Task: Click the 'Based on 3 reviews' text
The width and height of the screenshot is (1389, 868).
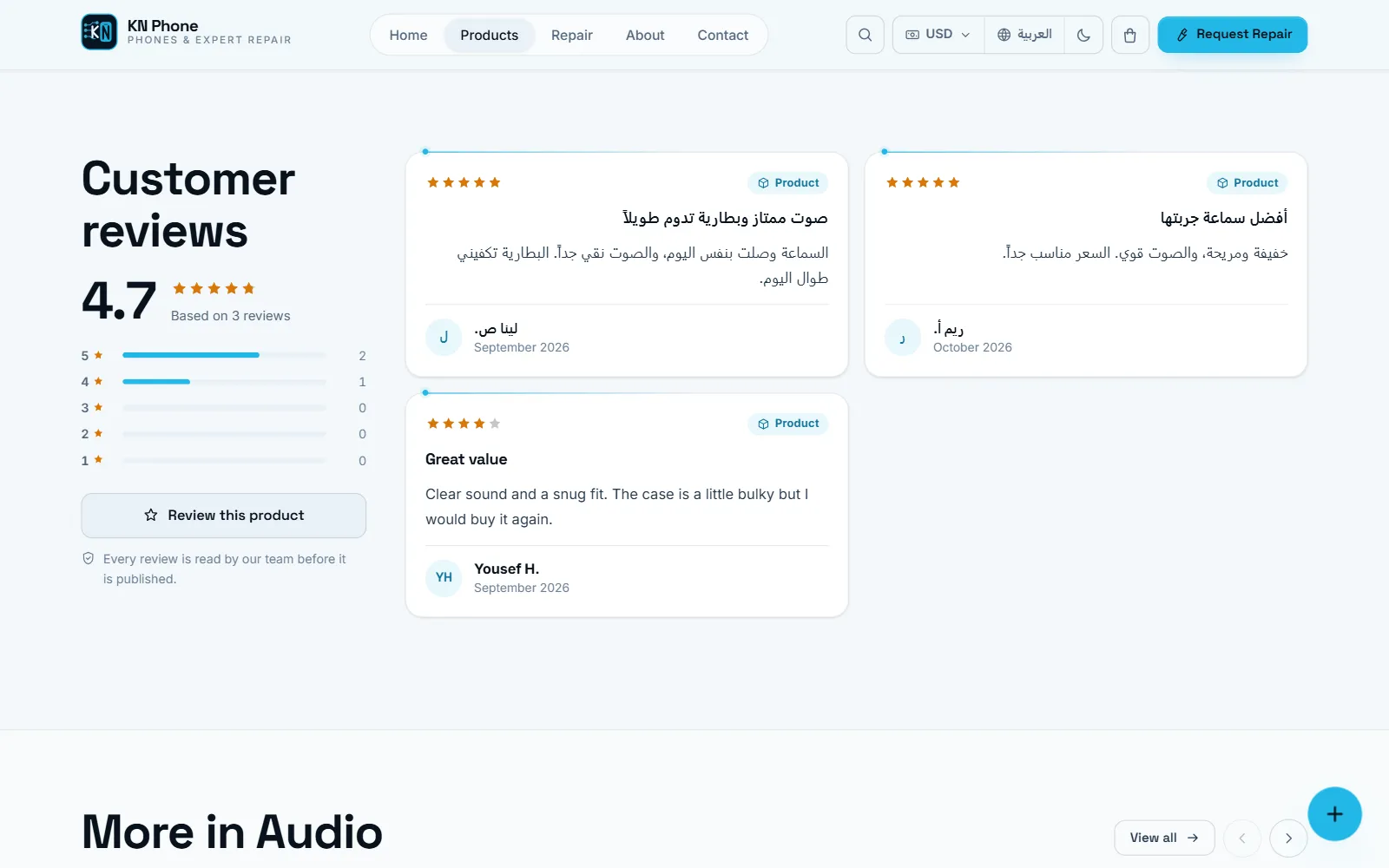Action: (x=231, y=316)
